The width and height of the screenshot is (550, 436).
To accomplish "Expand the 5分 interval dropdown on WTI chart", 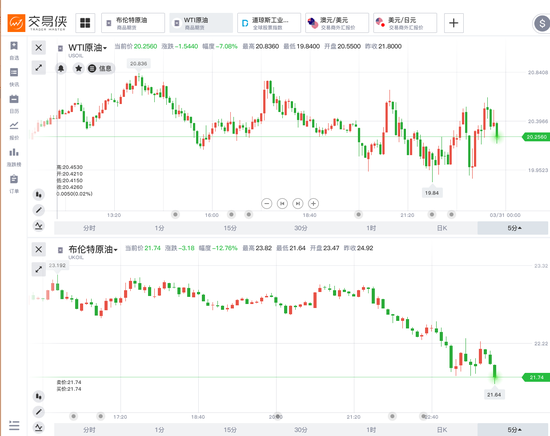I will (512, 228).
